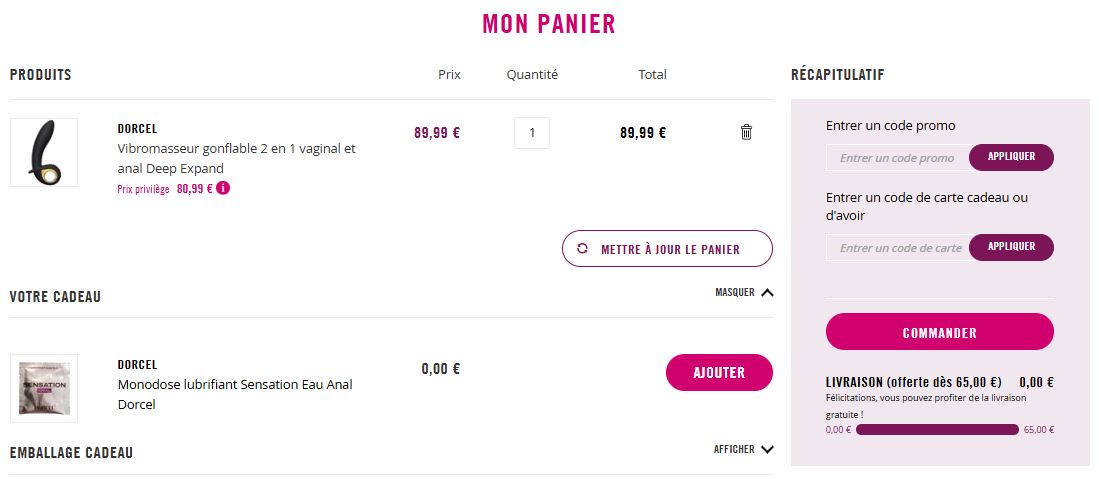Open Monodose lubrifiant Sensation product link
The image size is (1099, 479).
235,394
